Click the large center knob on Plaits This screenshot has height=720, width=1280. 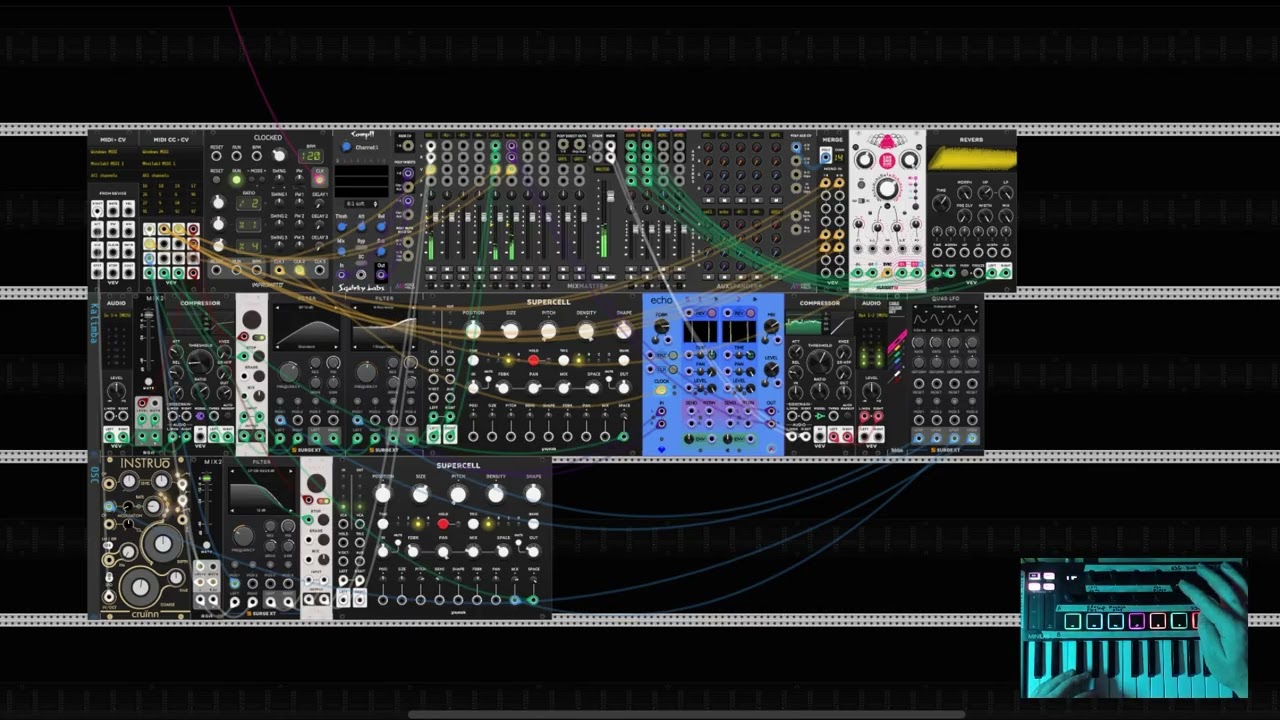tap(887, 188)
